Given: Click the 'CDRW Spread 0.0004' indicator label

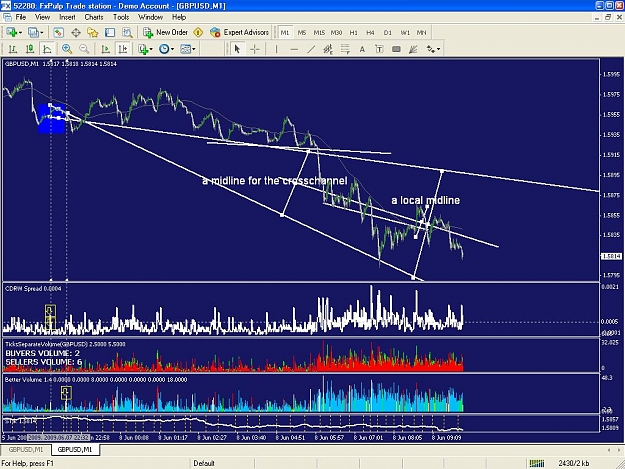Looking at the screenshot, I should click(x=33, y=288).
